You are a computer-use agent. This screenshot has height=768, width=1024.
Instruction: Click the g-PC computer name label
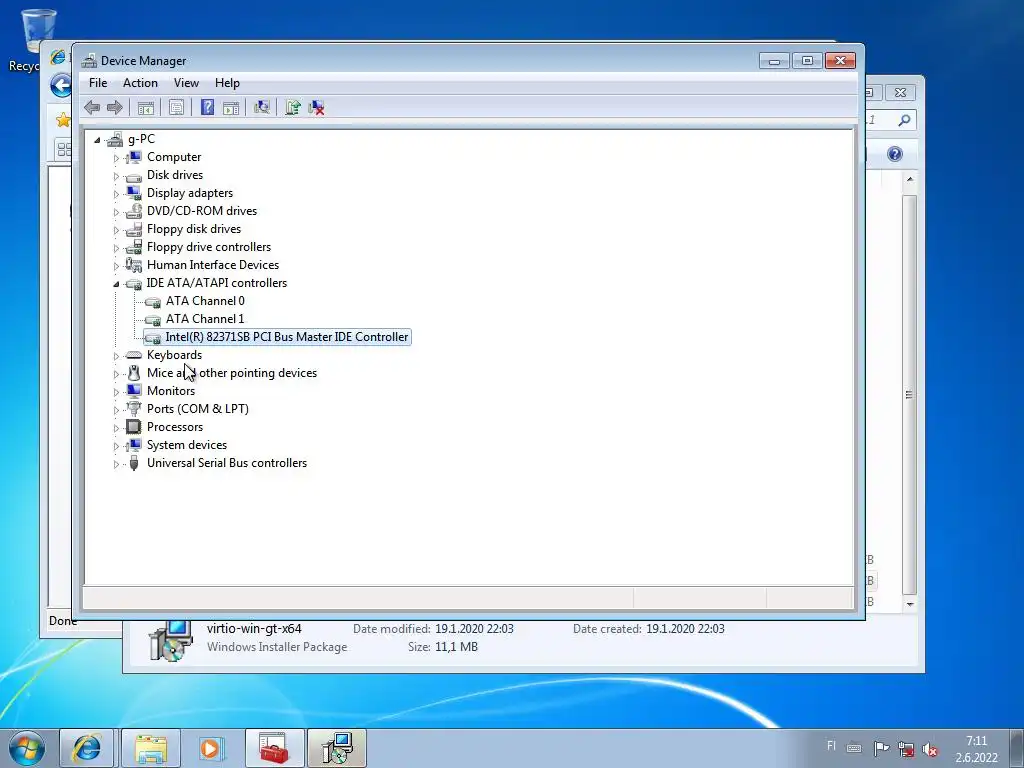coord(141,139)
